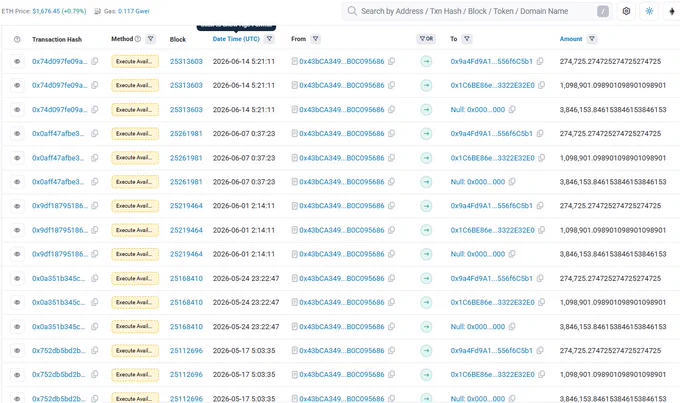Preview details with eye icon for 1,098,901 row in block 25261981
Screen dimensions: 680x403
[x=17, y=158]
